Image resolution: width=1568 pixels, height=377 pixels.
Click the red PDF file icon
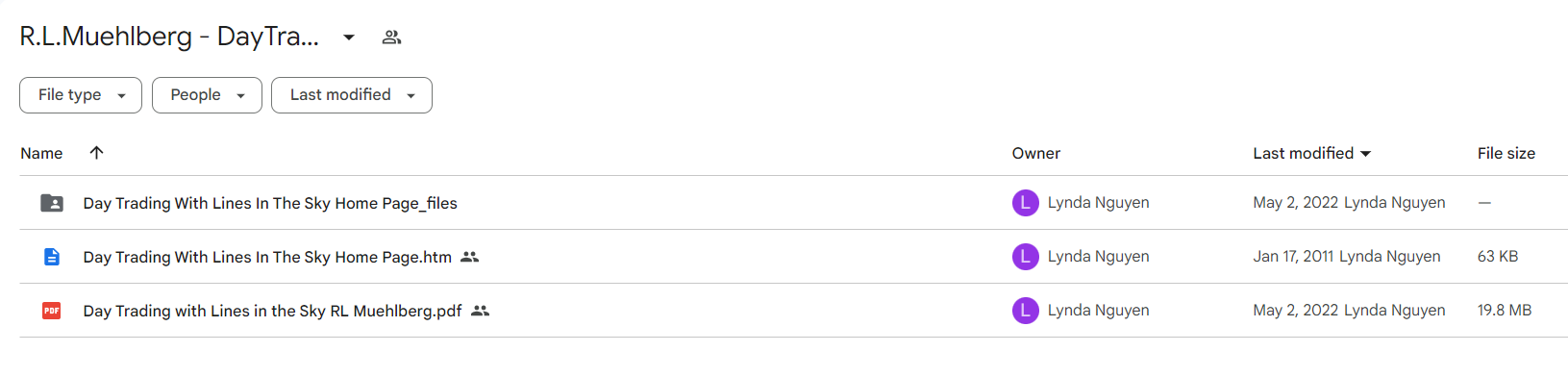coord(52,311)
